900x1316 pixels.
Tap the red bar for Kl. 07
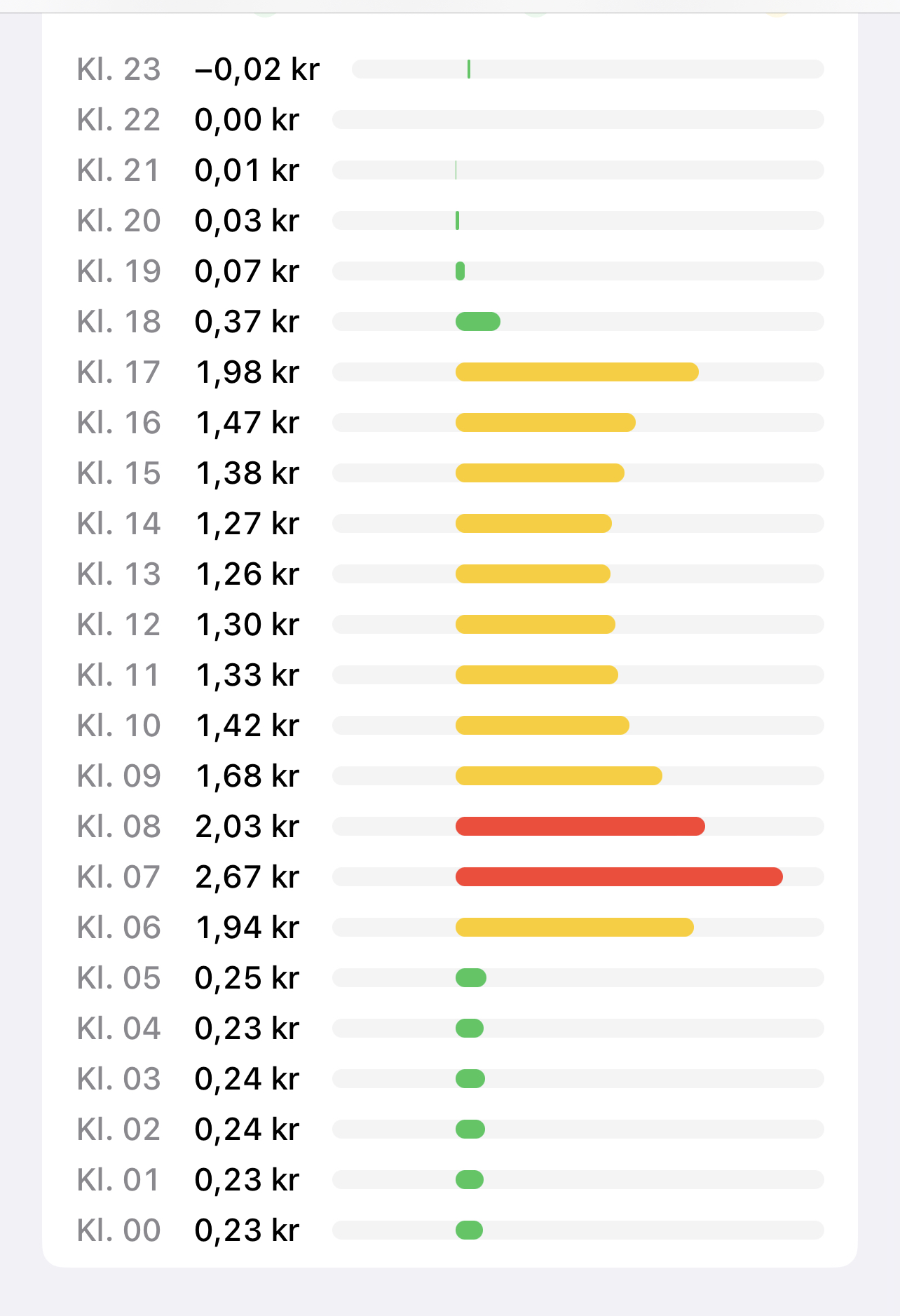(619, 877)
